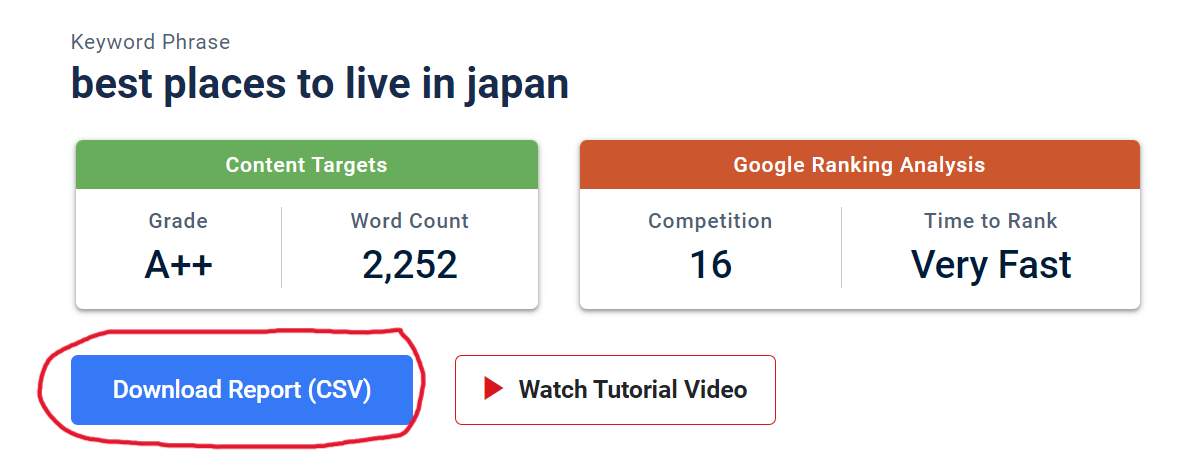This screenshot has height=469, width=1202.
Task: Click the Grade label
Action: pyautogui.click(x=178, y=221)
